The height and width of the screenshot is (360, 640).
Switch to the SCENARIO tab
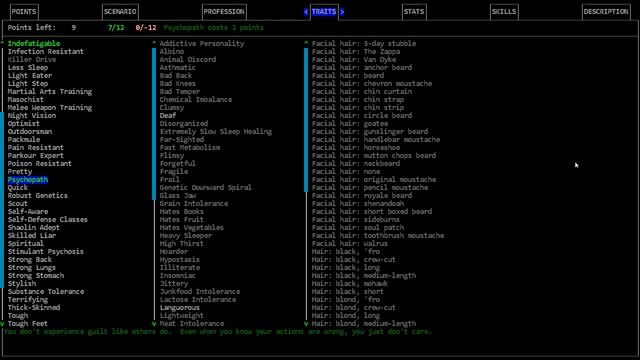pos(120,11)
